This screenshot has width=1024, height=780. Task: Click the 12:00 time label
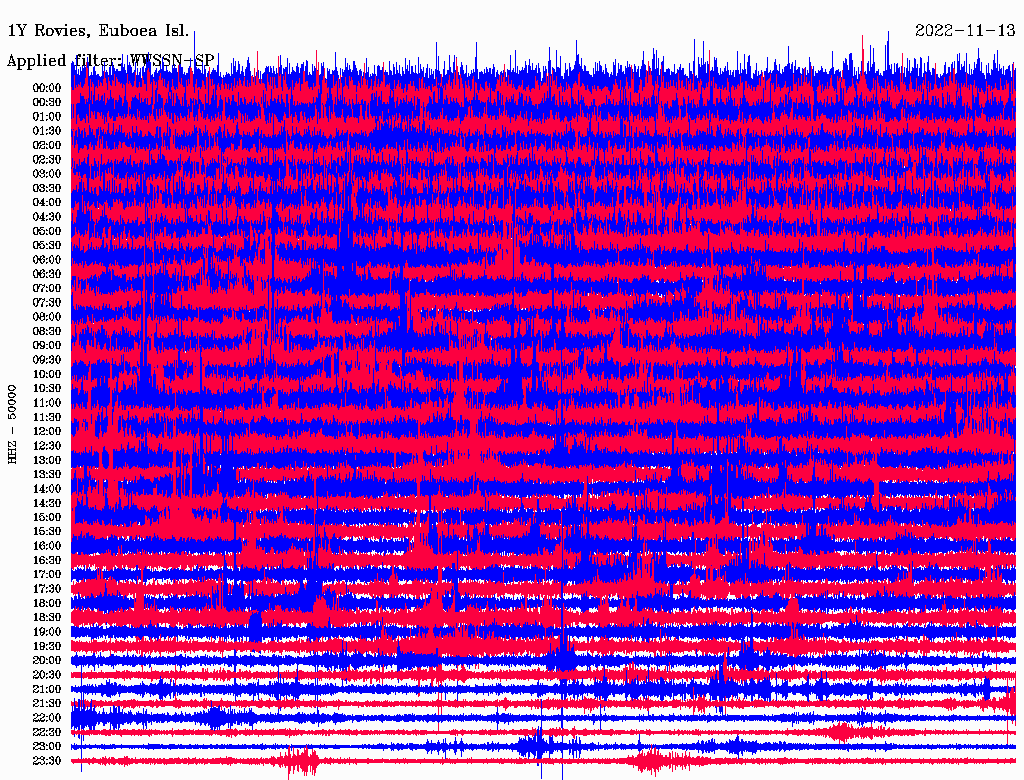(x=47, y=431)
